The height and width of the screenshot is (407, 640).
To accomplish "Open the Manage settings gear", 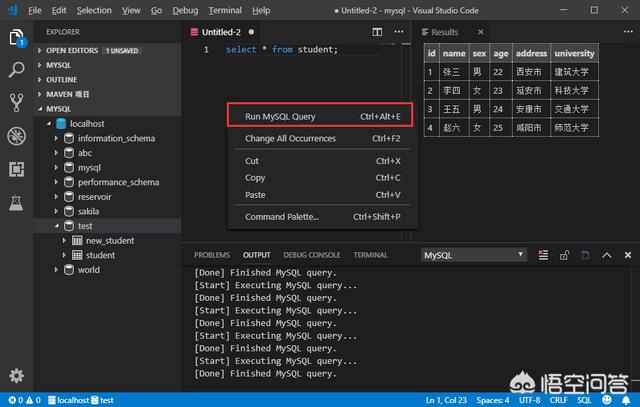I will pyautogui.click(x=16, y=375).
